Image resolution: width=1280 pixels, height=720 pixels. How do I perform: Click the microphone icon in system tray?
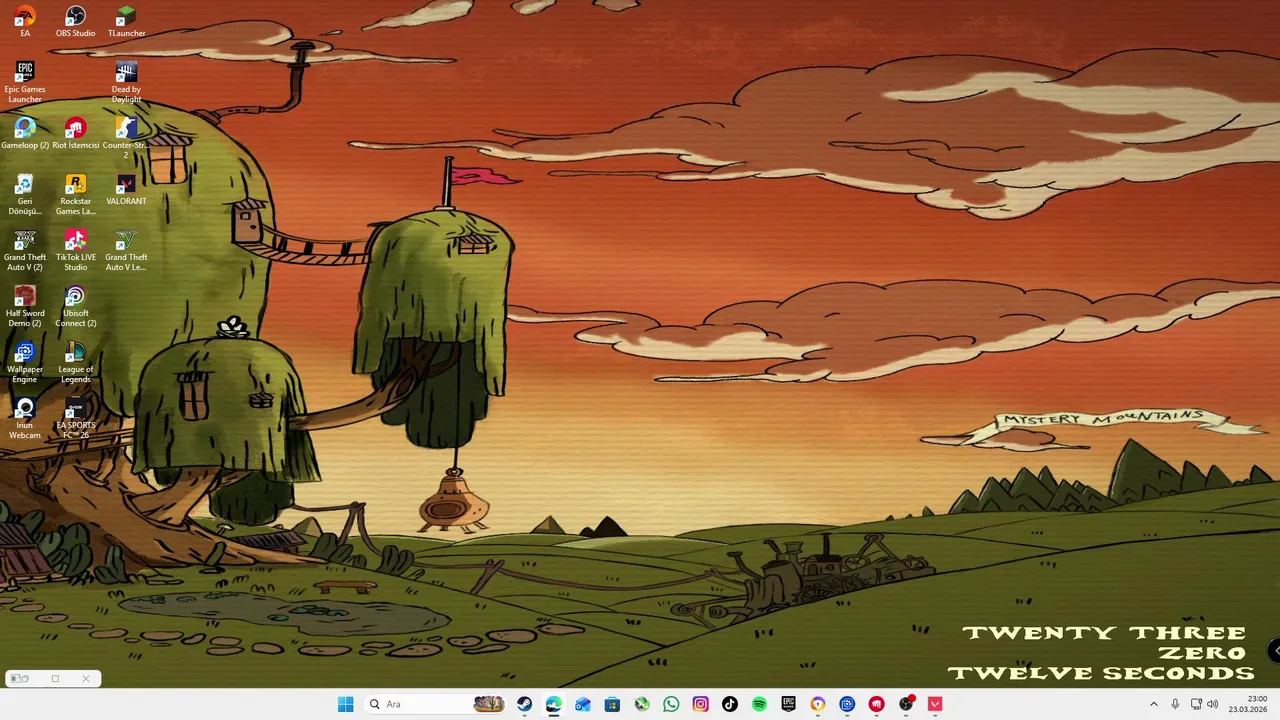coord(1175,704)
